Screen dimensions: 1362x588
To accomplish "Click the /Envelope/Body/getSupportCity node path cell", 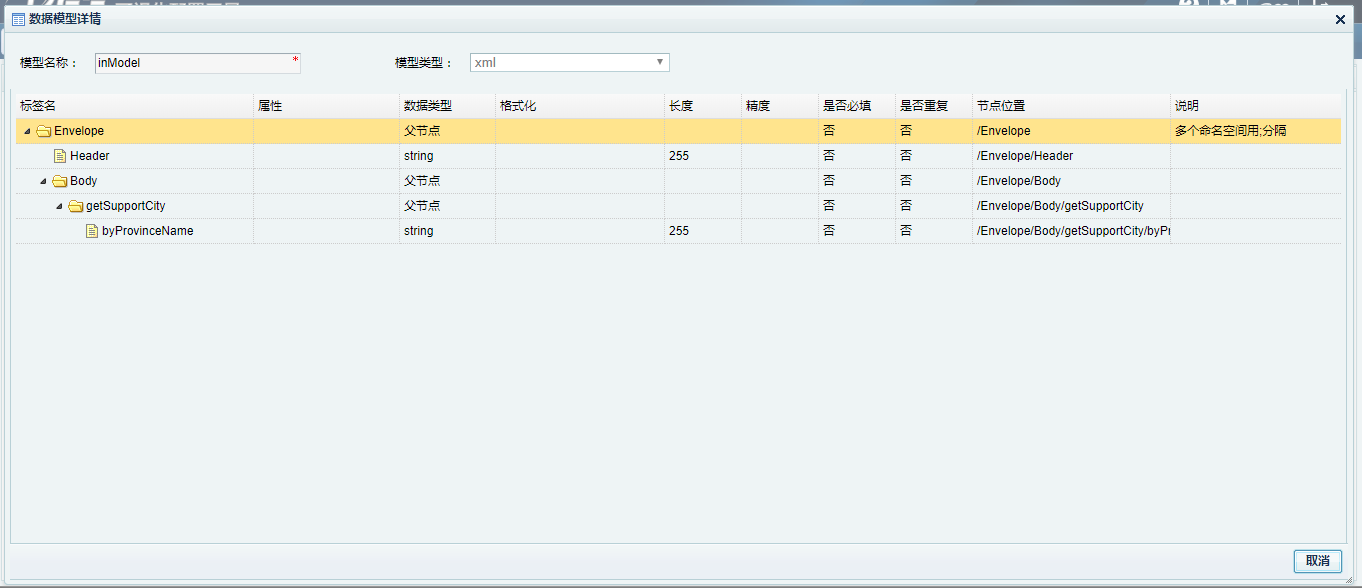I will pos(1060,206).
